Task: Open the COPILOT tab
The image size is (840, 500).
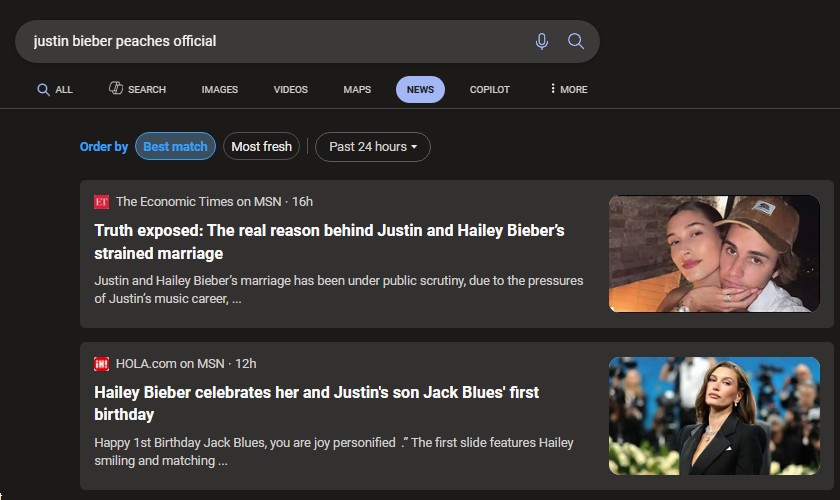Action: pyautogui.click(x=490, y=89)
